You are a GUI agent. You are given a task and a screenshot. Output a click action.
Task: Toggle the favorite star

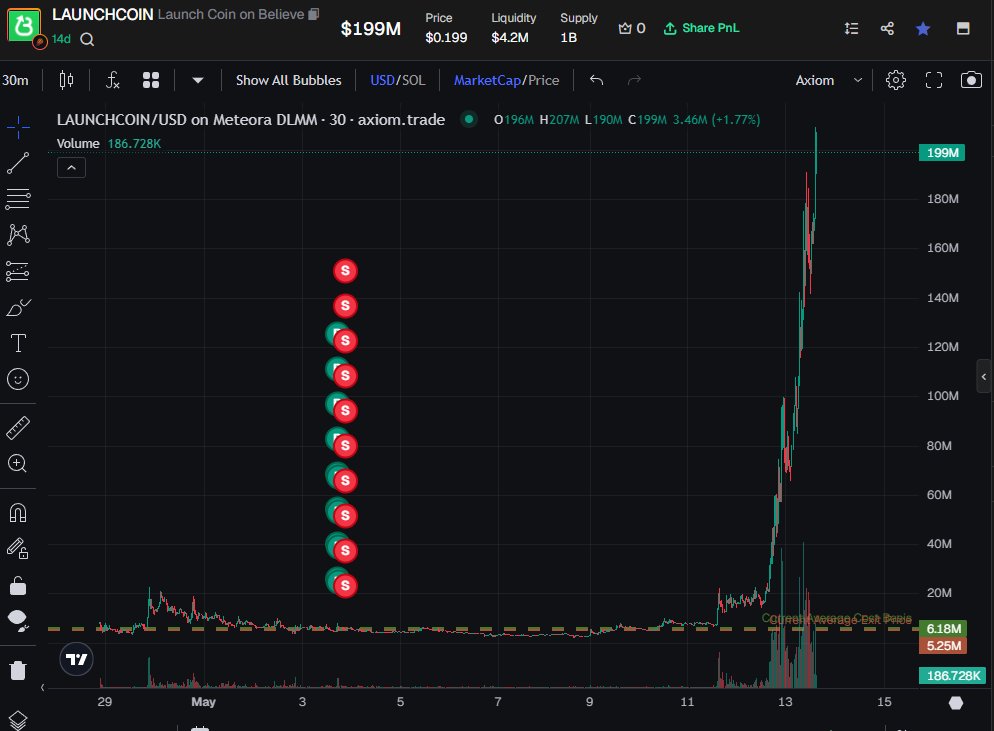click(923, 28)
